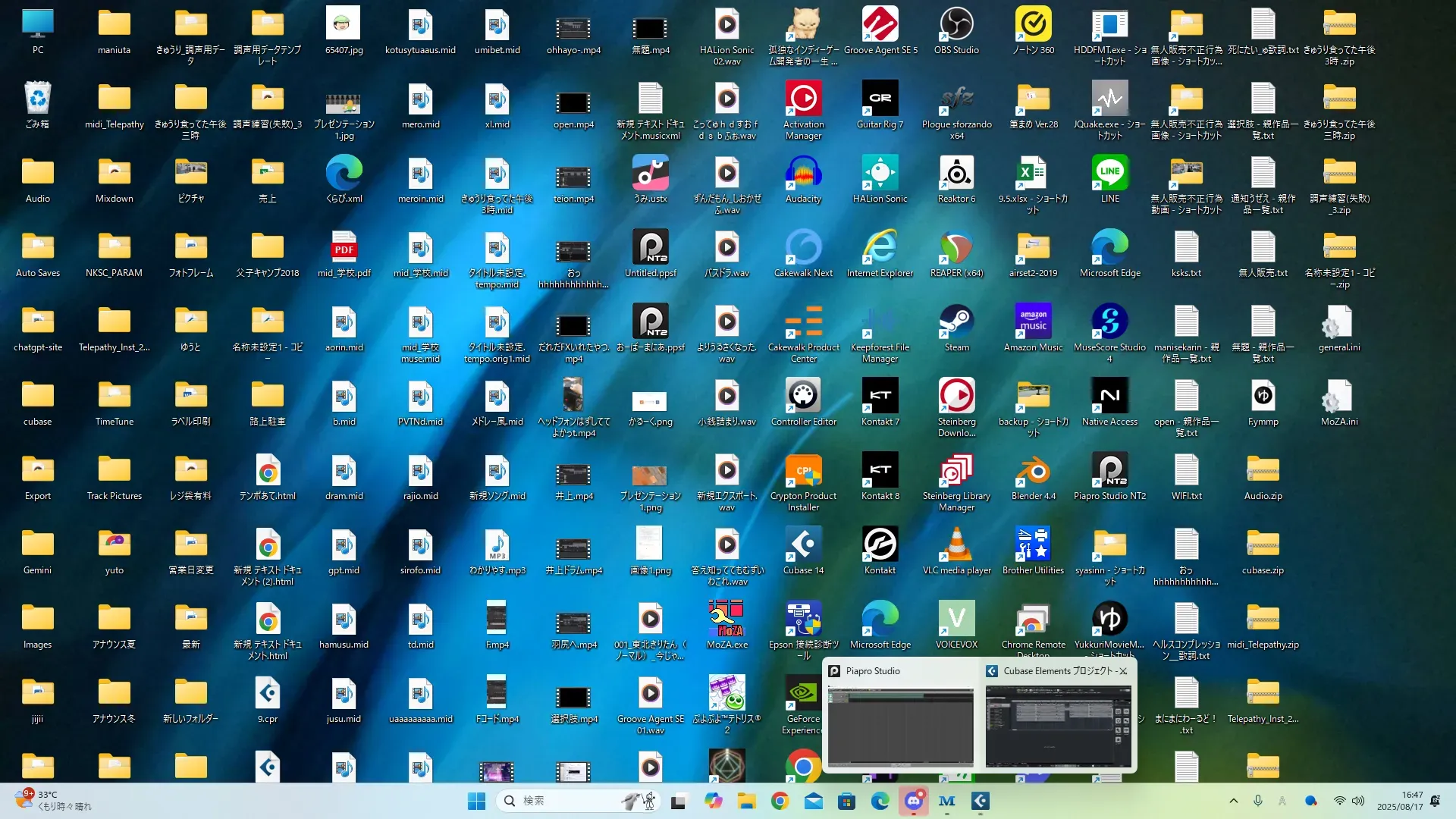Toggle the microphone icon in the system tray
Image resolution: width=1456 pixels, height=819 pixels.
click(x=1258, y=801)
